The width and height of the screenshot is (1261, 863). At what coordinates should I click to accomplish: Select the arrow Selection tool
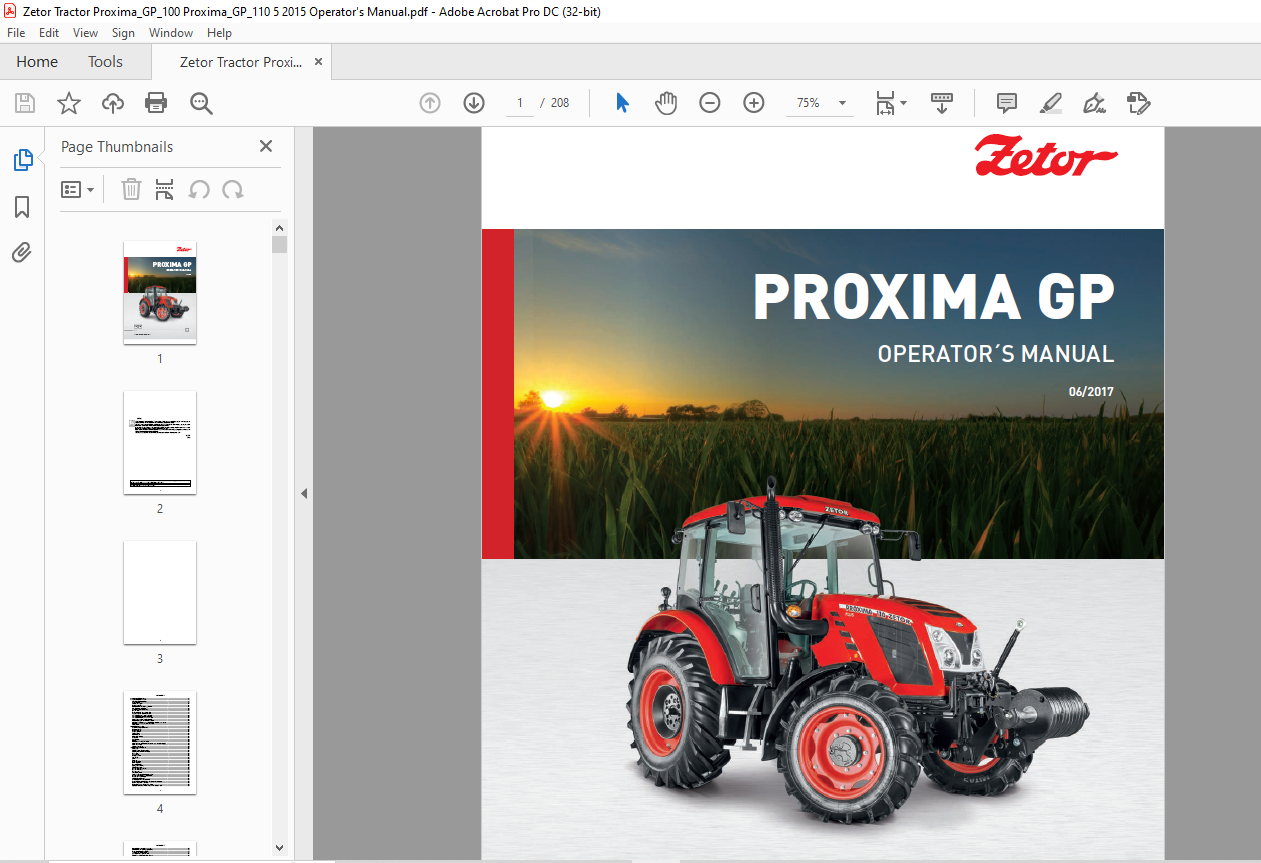point(622,103)
